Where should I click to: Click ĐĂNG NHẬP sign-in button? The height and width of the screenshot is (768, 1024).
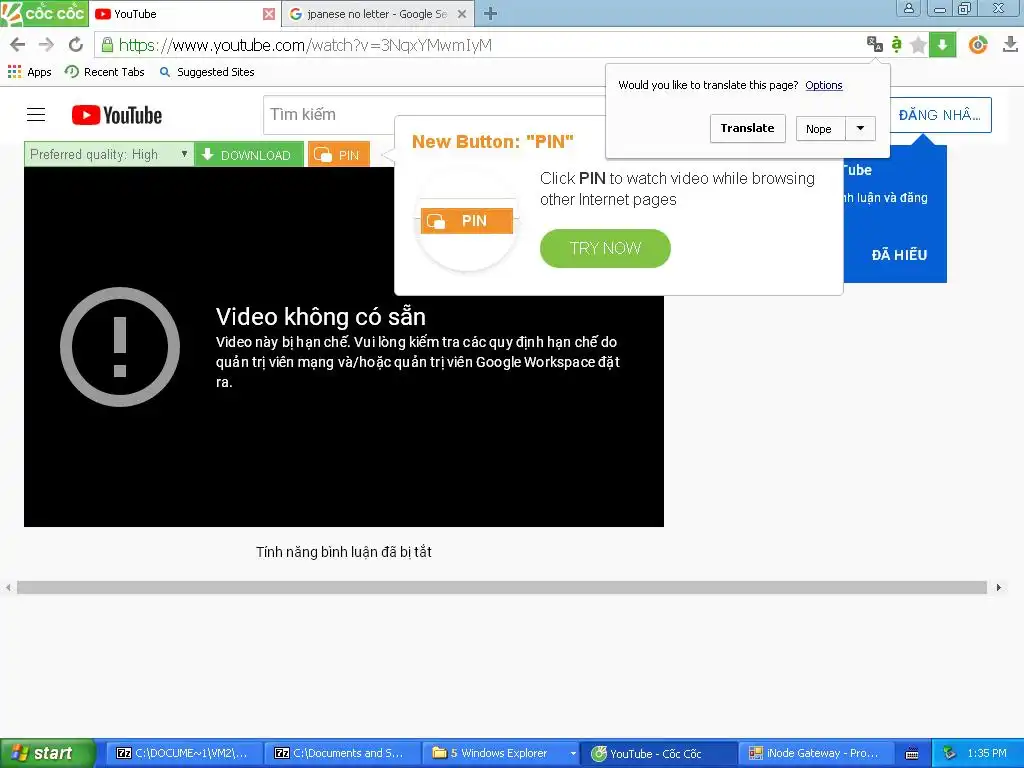(940, 115)
